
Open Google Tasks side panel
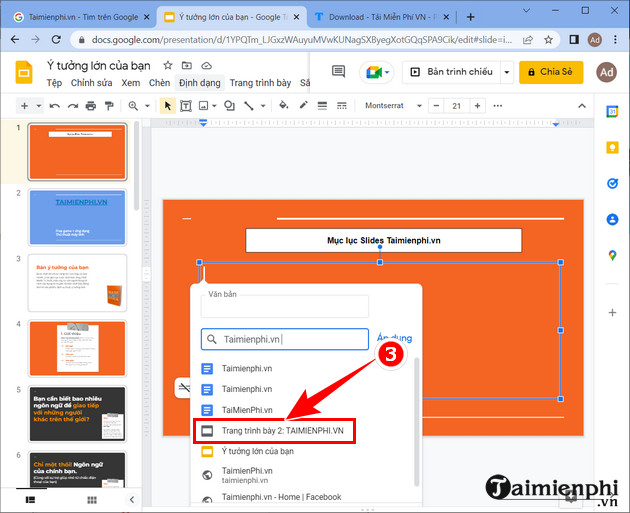612,184
